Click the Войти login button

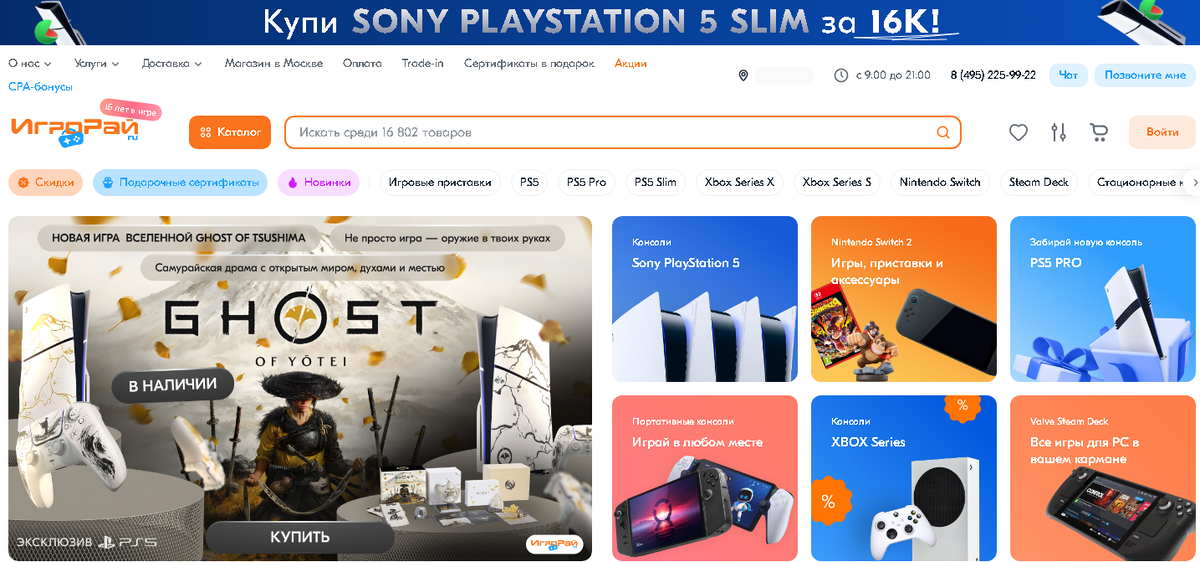point(1162,132)
